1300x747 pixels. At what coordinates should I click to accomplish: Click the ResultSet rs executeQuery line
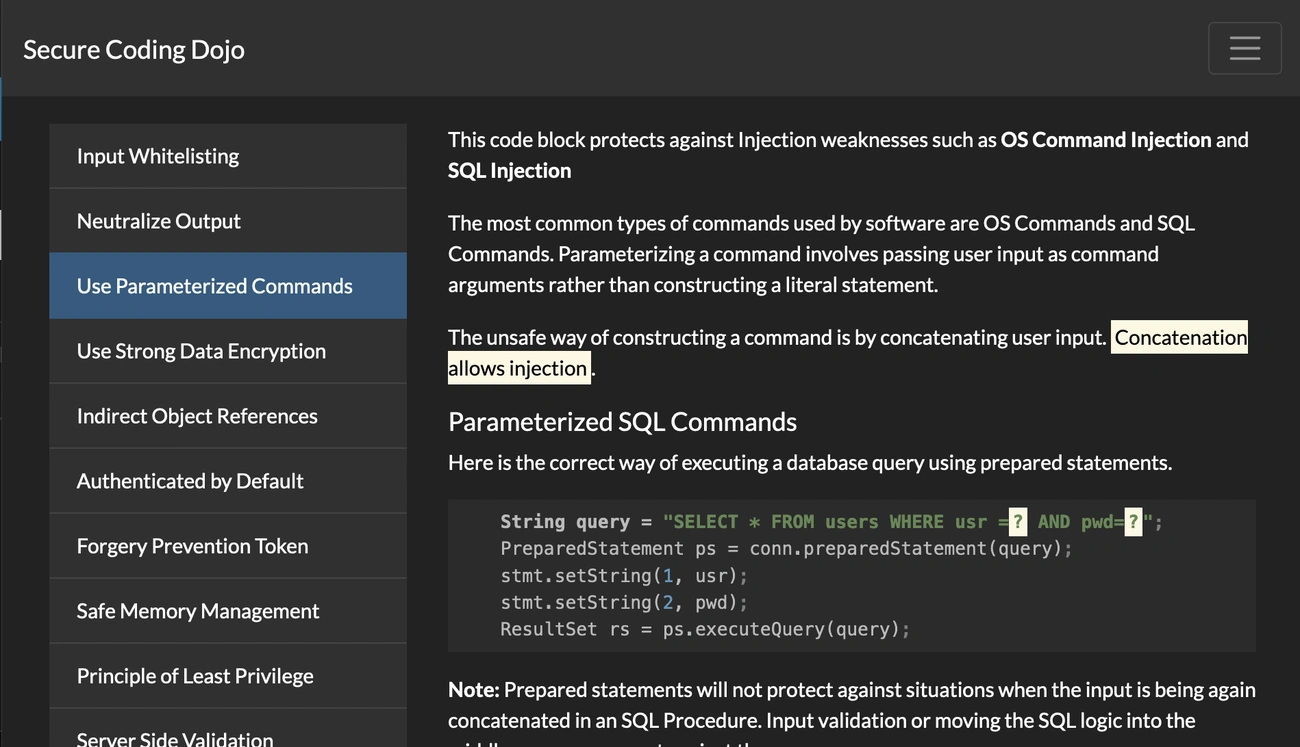[705, 629]
